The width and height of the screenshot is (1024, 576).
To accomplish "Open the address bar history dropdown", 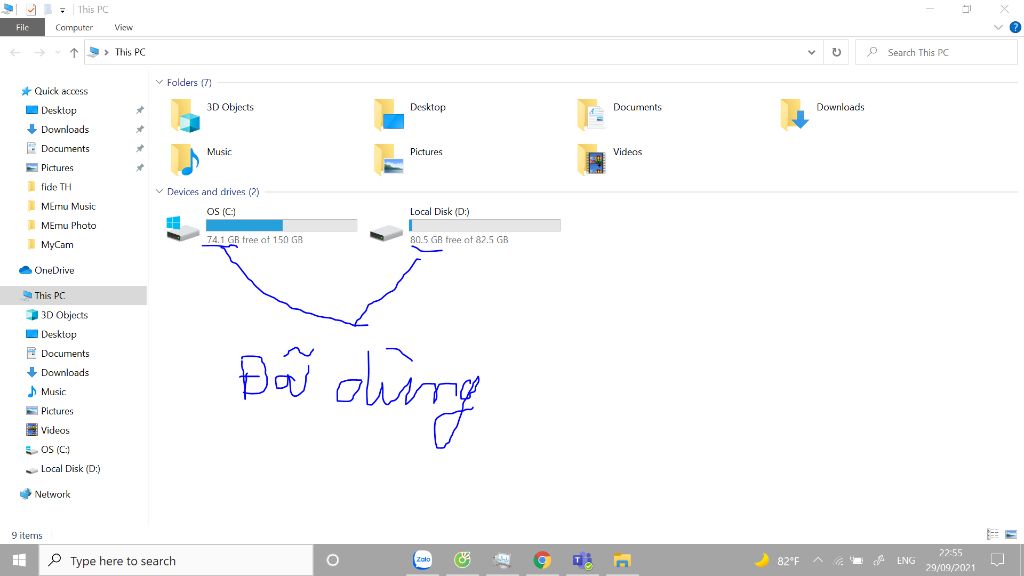I will 811,52.
